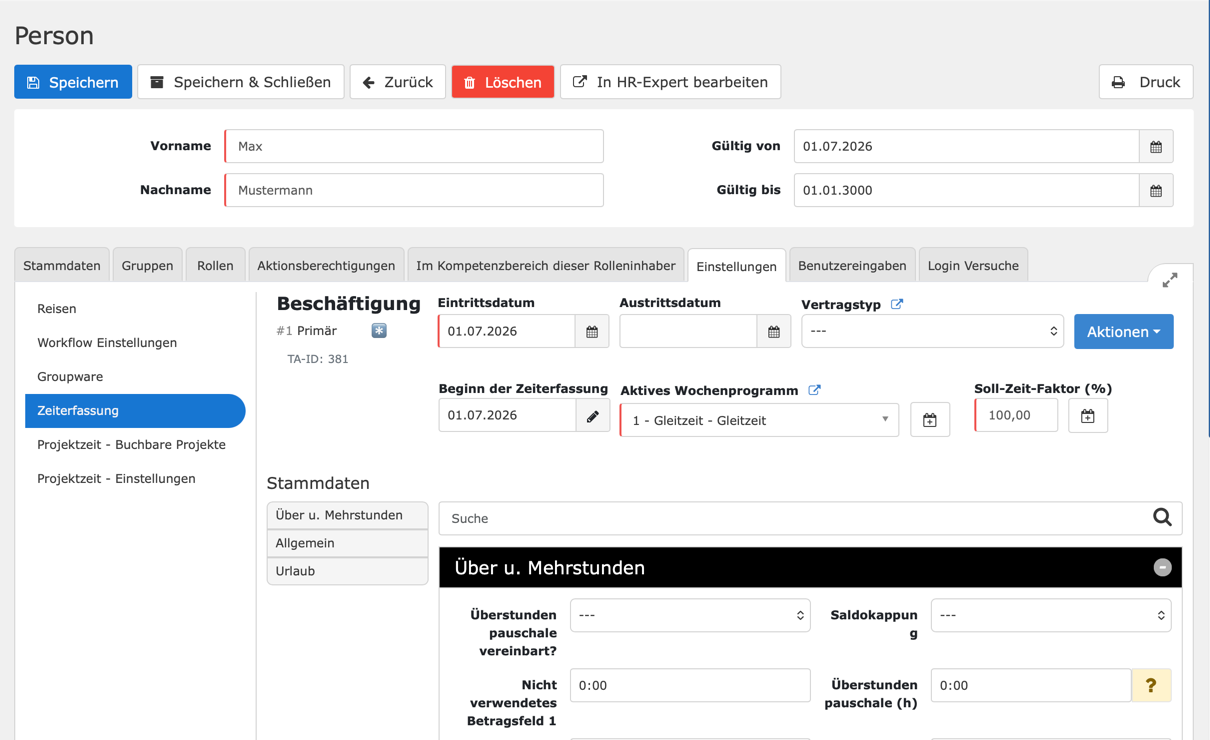1210x740 pixels.
Task: Select Reisen in the settings sidebar
Action: pyautogui.click(x=135, y=309)
